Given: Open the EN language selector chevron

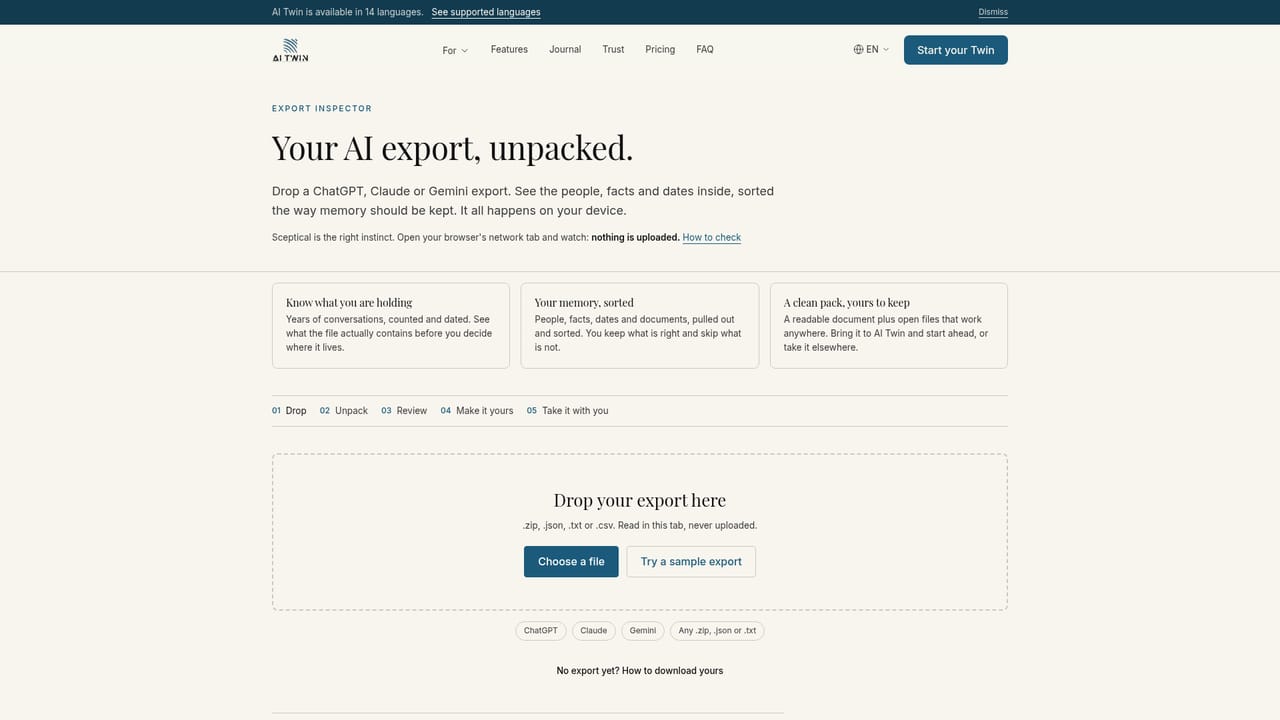Looking at the screenshot, I should 886,49.
